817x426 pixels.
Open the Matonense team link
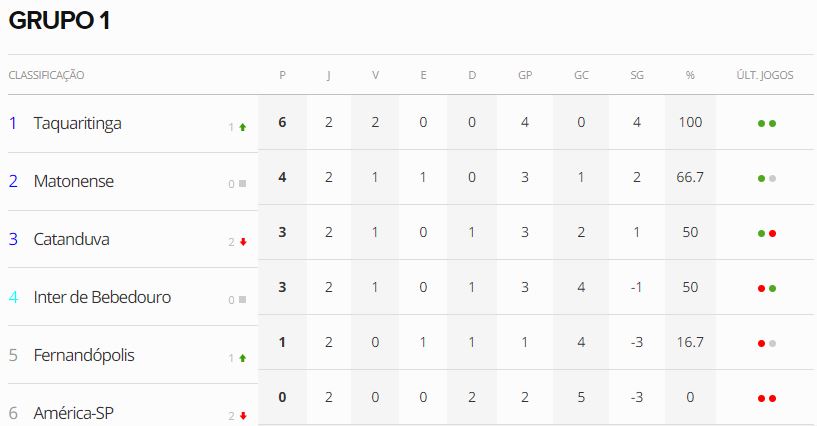click(73, 181)
